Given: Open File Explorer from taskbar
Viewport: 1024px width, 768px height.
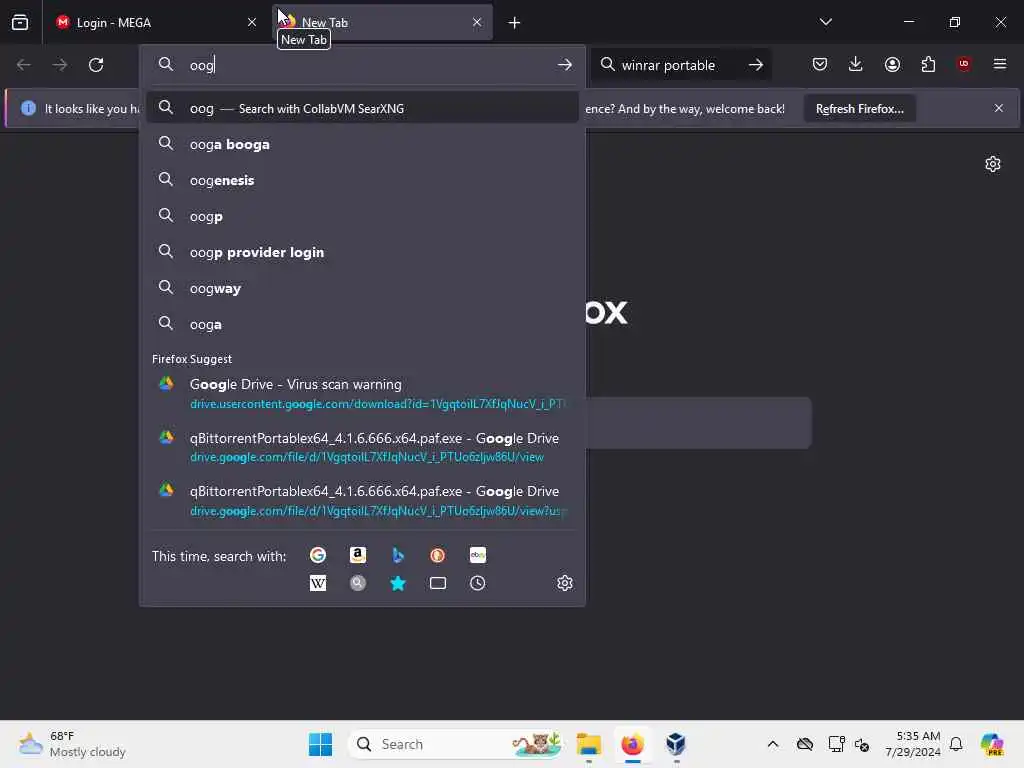Looking at the screenshot, I should pyautogui.click(x=588, y=744).
